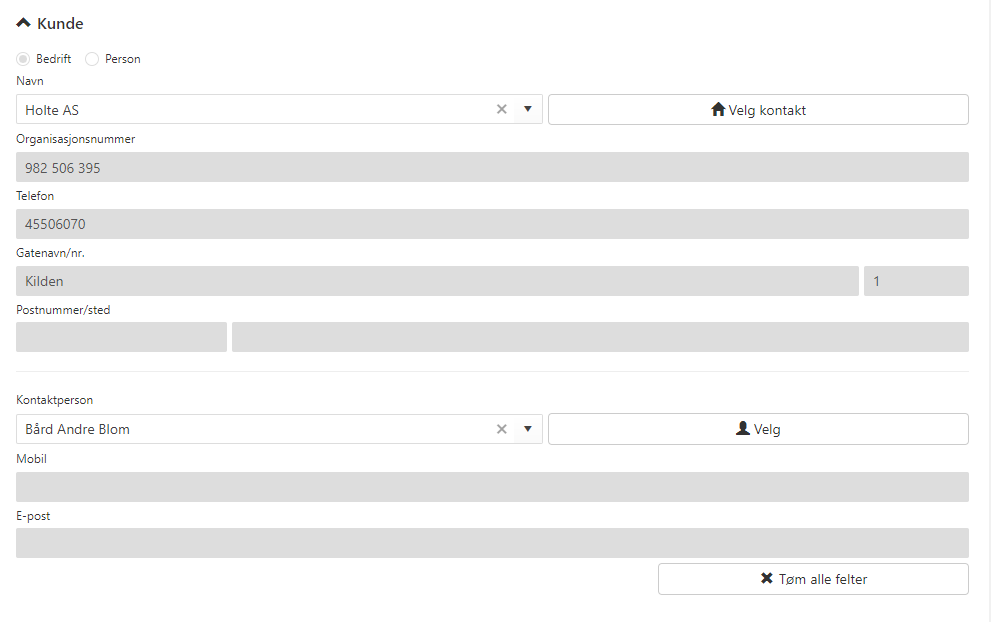Viewport: 991px width, 624px height.
Task: Click the street number field
Action: pos(915,281)
